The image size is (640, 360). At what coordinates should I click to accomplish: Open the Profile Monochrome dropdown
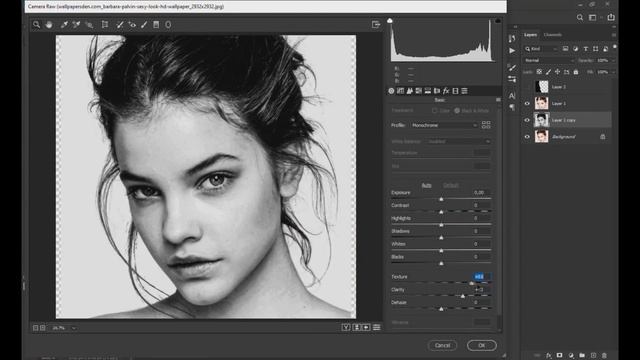[x=444, y=125]
